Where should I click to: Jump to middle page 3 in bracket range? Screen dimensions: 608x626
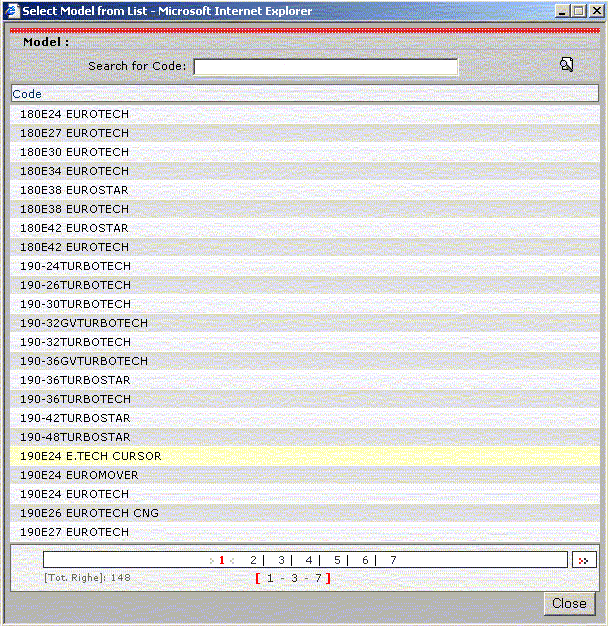click(x=294, y=578)
